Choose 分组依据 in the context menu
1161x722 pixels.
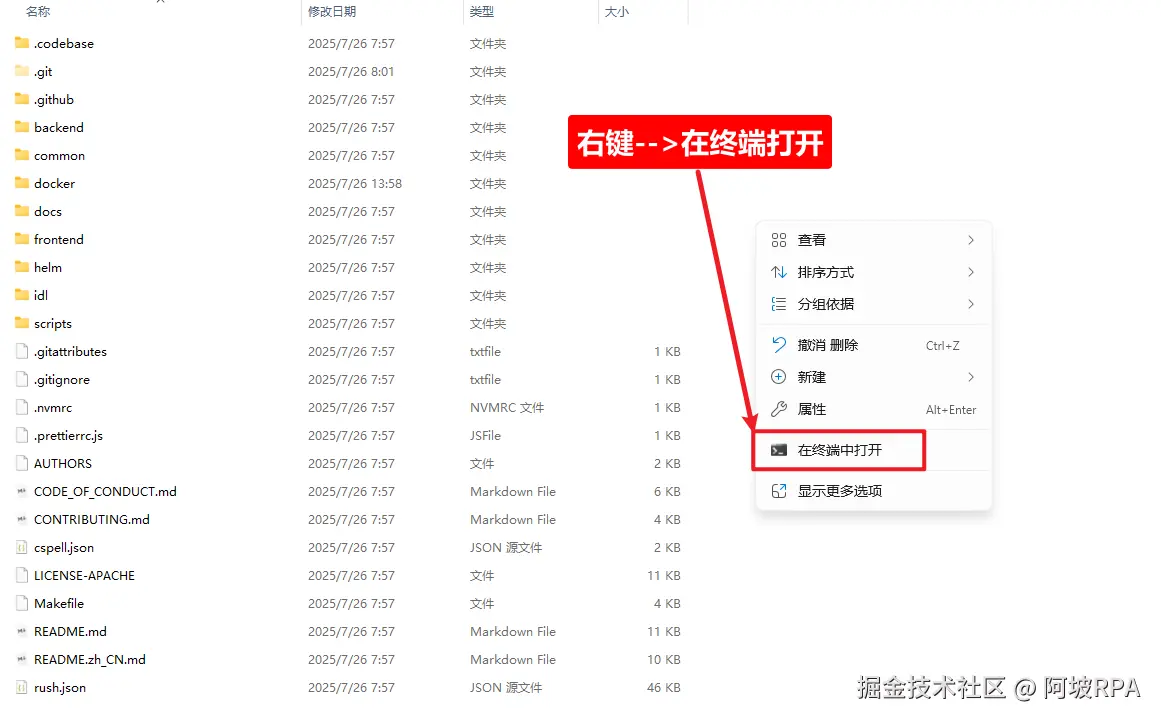[873, 304]
